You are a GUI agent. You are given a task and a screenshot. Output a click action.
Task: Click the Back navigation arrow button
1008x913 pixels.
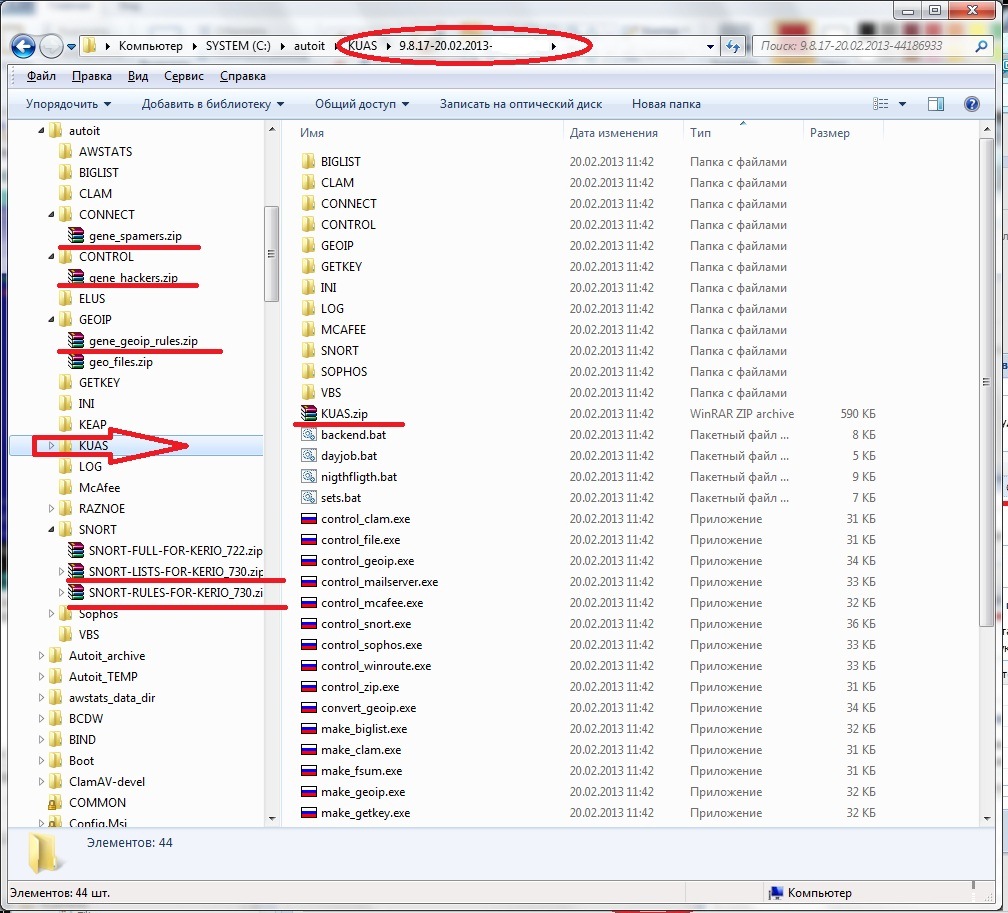24,46
